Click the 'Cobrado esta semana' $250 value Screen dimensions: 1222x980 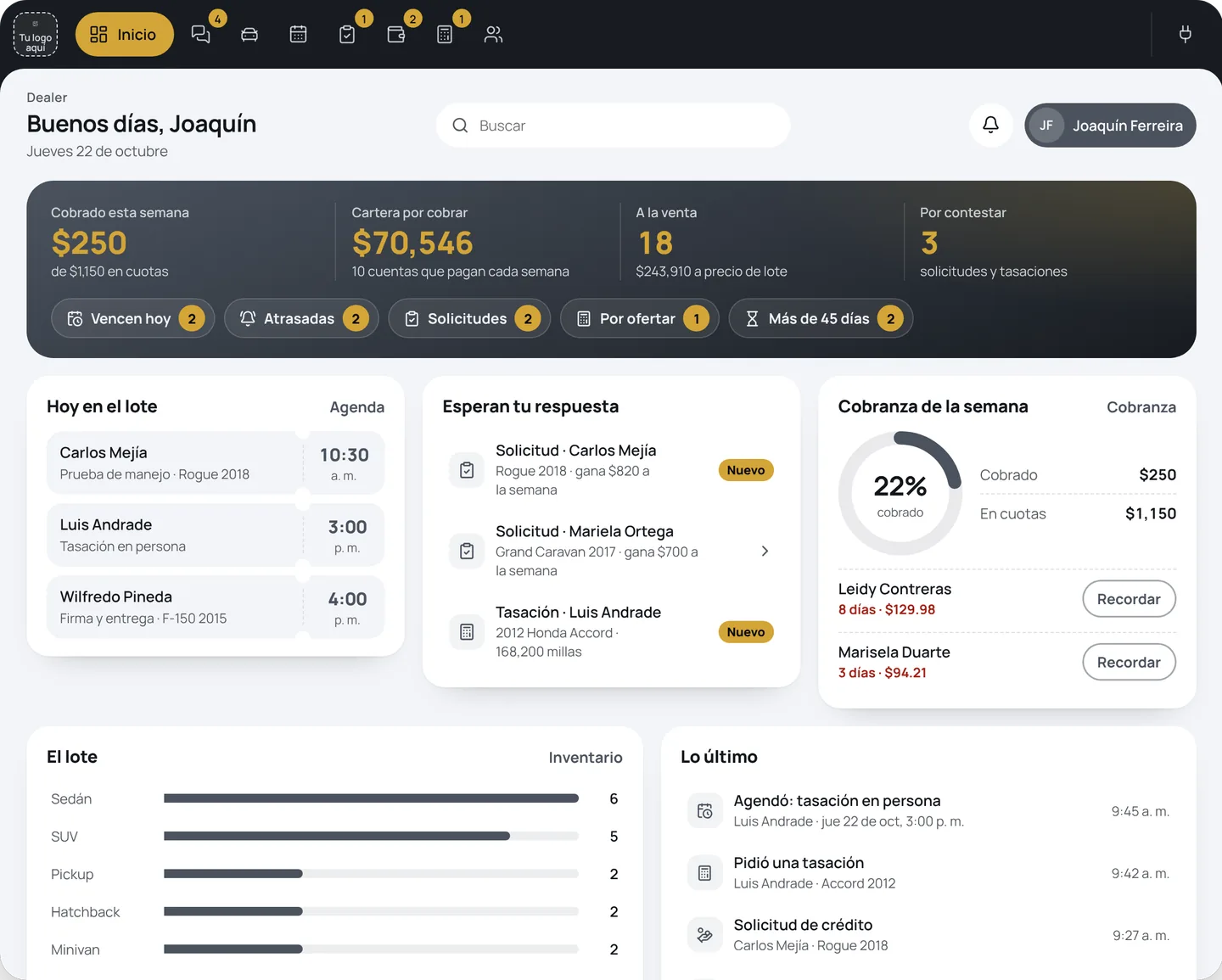point(89,244)
